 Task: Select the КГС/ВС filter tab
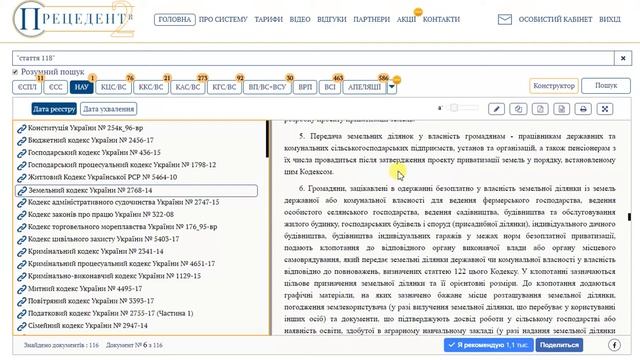[x=224, y=87]
